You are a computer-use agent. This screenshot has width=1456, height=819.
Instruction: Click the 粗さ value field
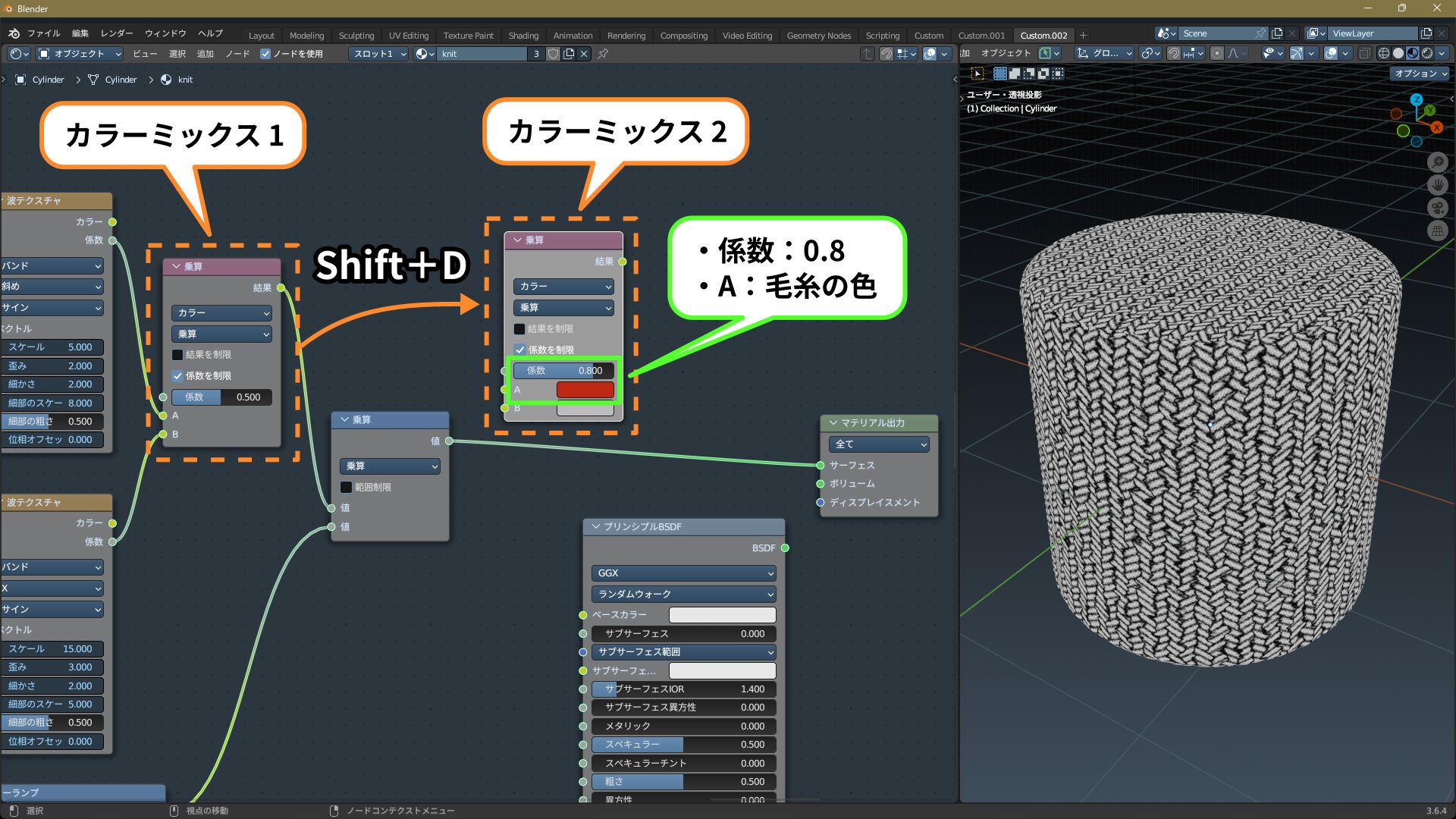click(x=683, y=782)
